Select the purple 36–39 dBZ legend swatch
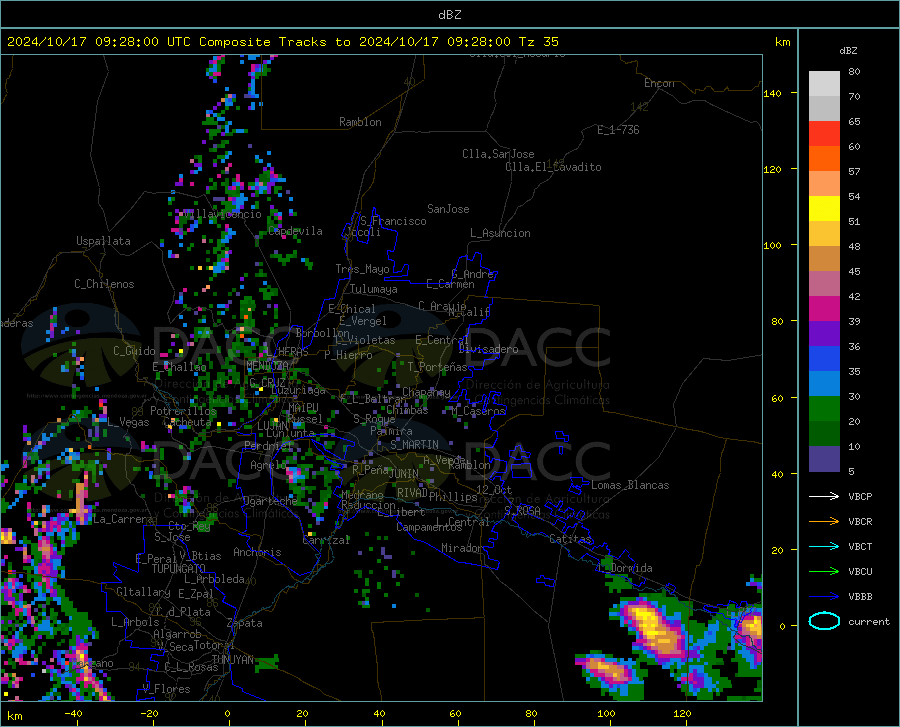The height and width of the screenshot is (727, 900). [824, 334]
